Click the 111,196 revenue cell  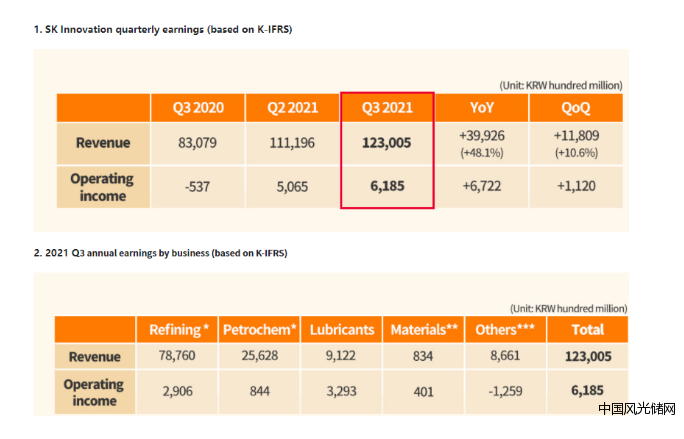point(292,143)
